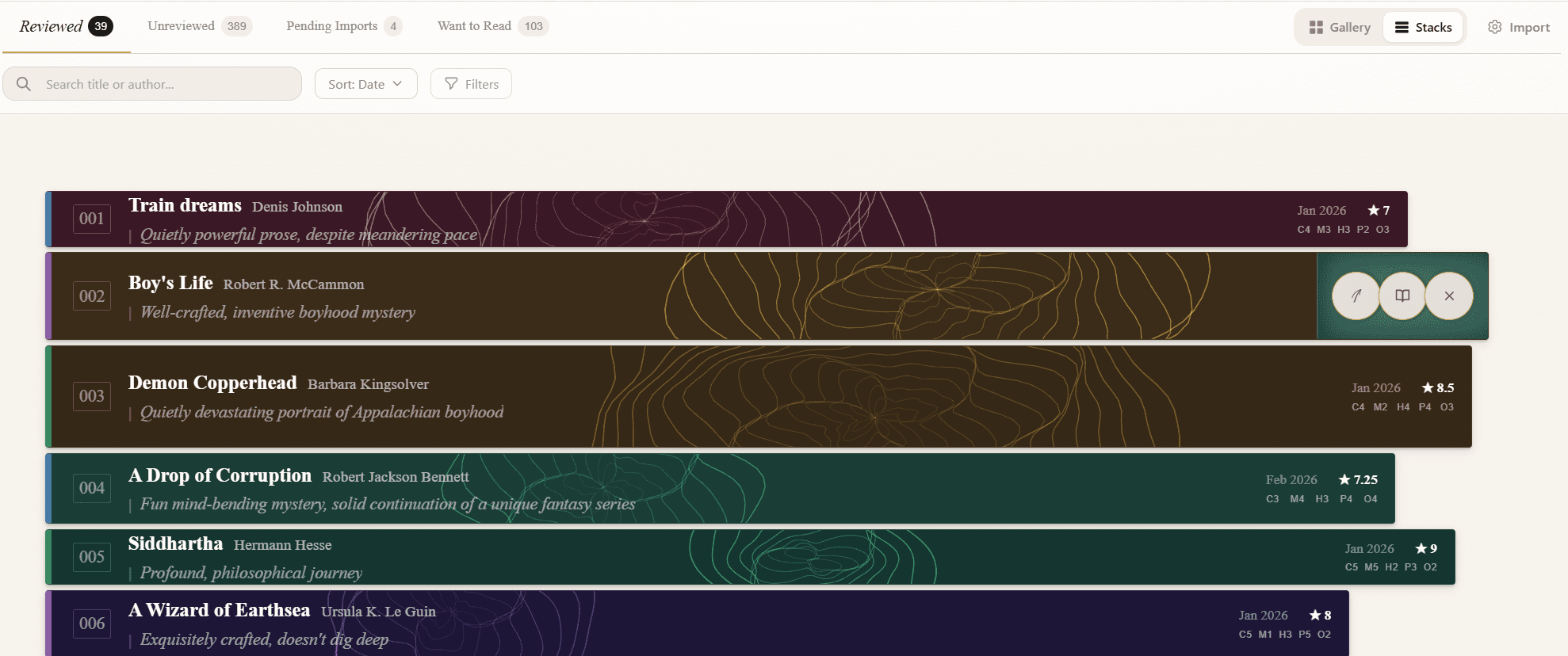Click the open-book icon on Boy's Life
Image resolution: width=1568 pixels, height=656 pixels.
pos(1402,296)
